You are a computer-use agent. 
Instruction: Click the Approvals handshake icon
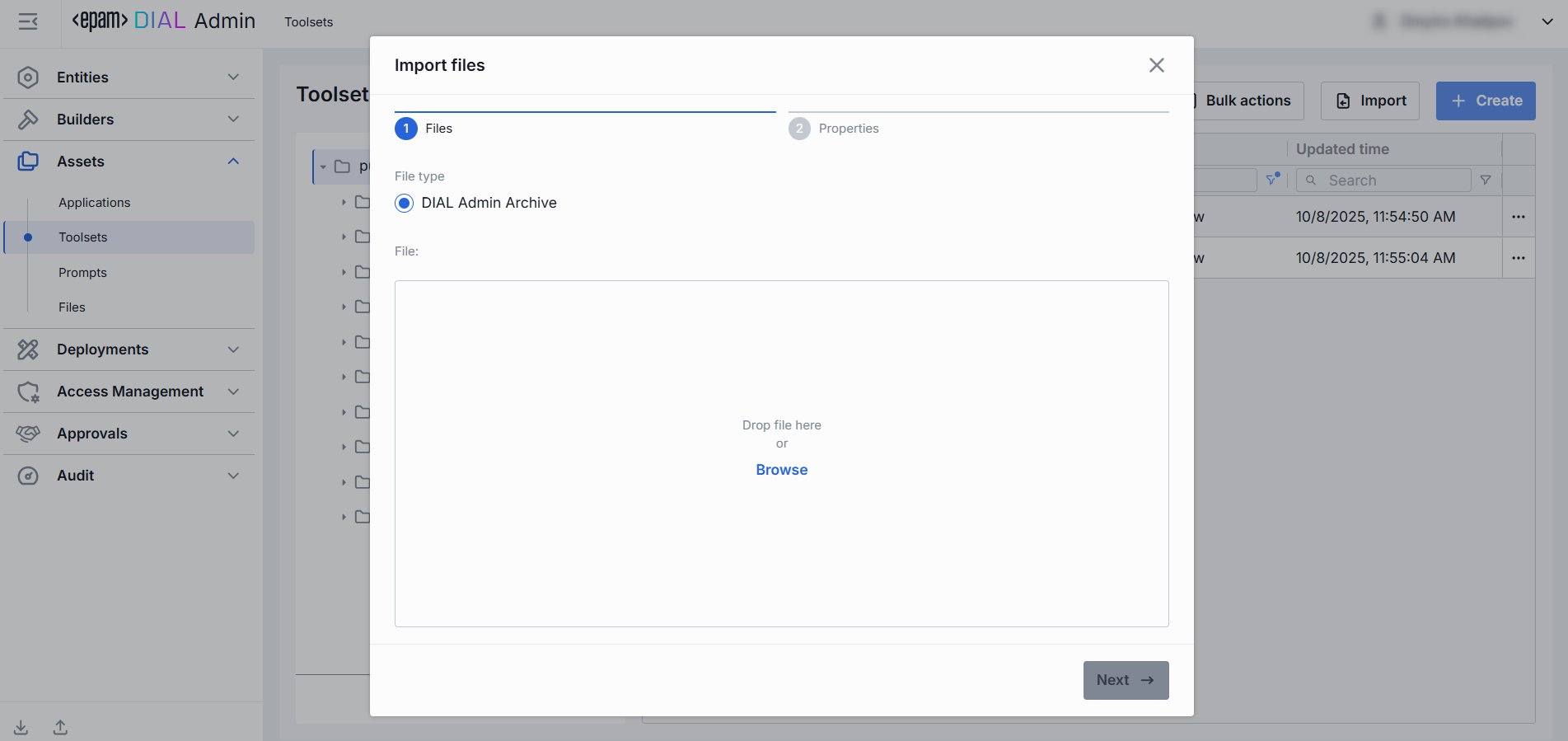(x=28, y=434)
